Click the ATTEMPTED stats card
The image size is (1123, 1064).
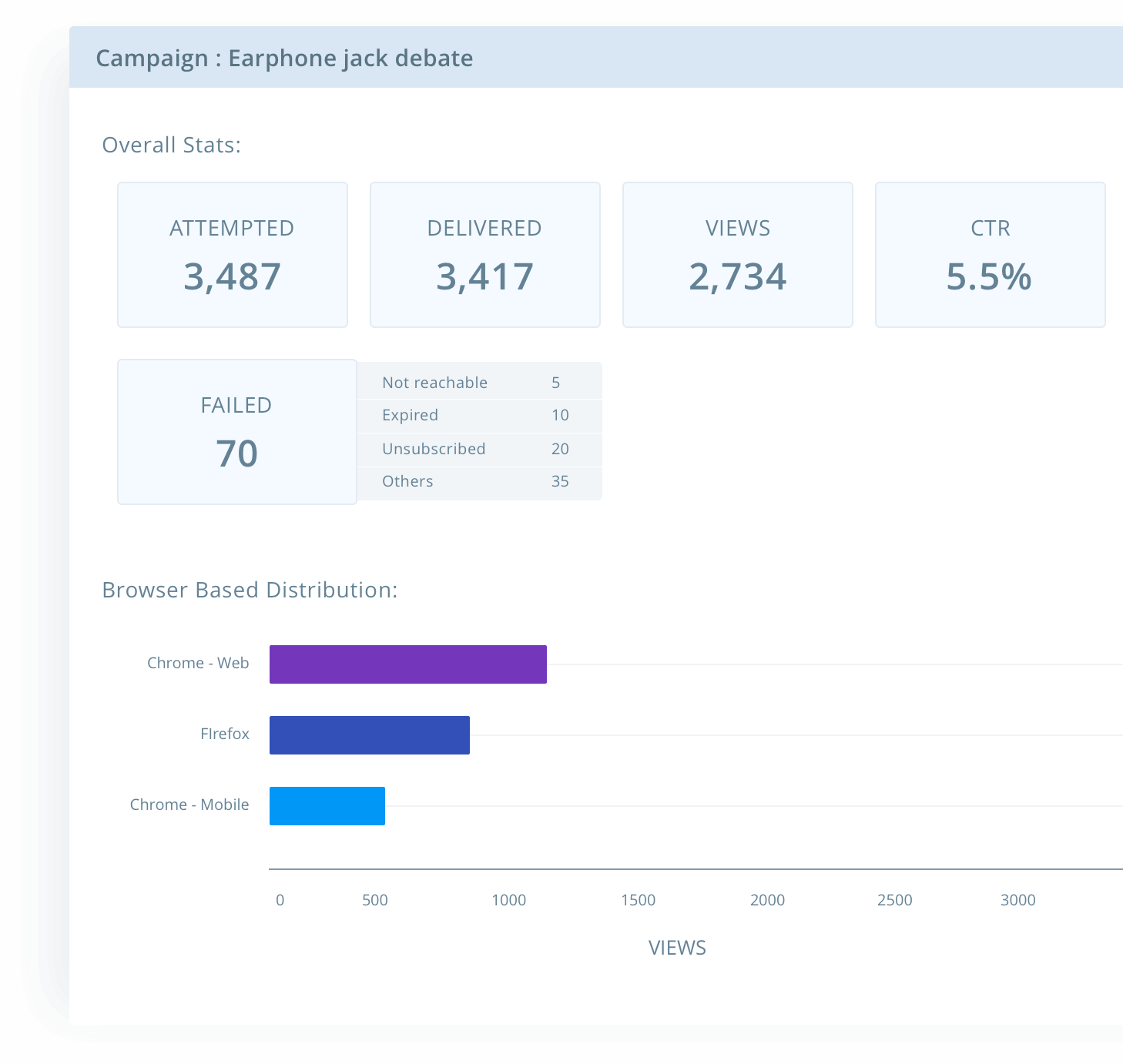point(232,255)
